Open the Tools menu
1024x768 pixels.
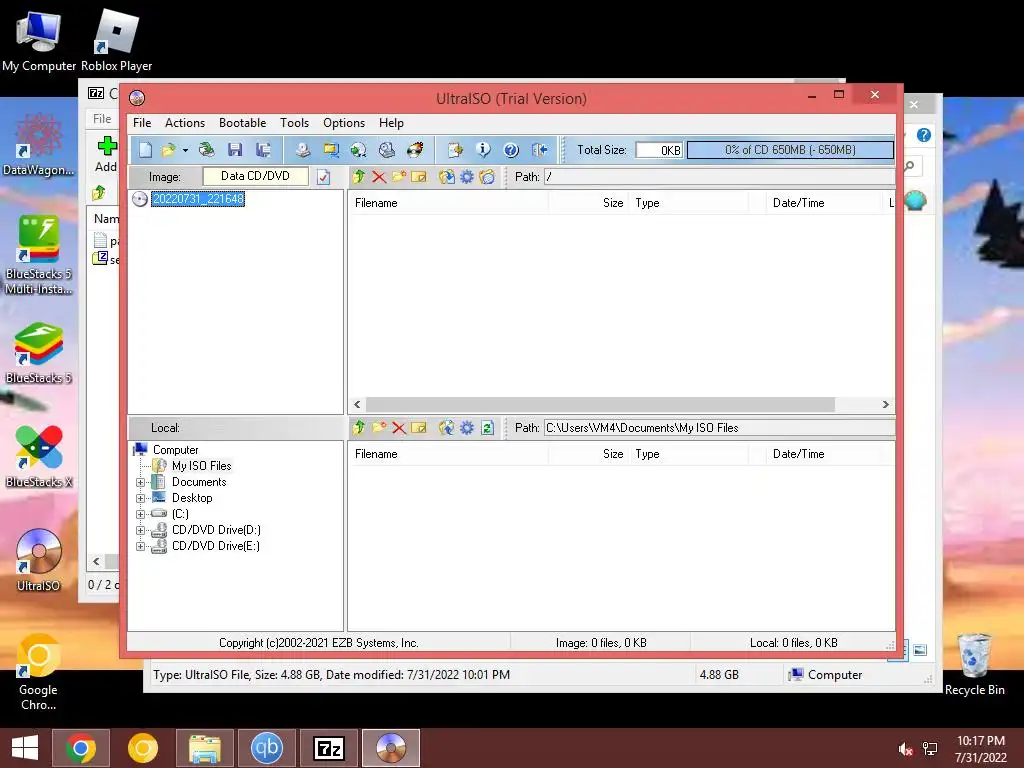coord(295,123)
